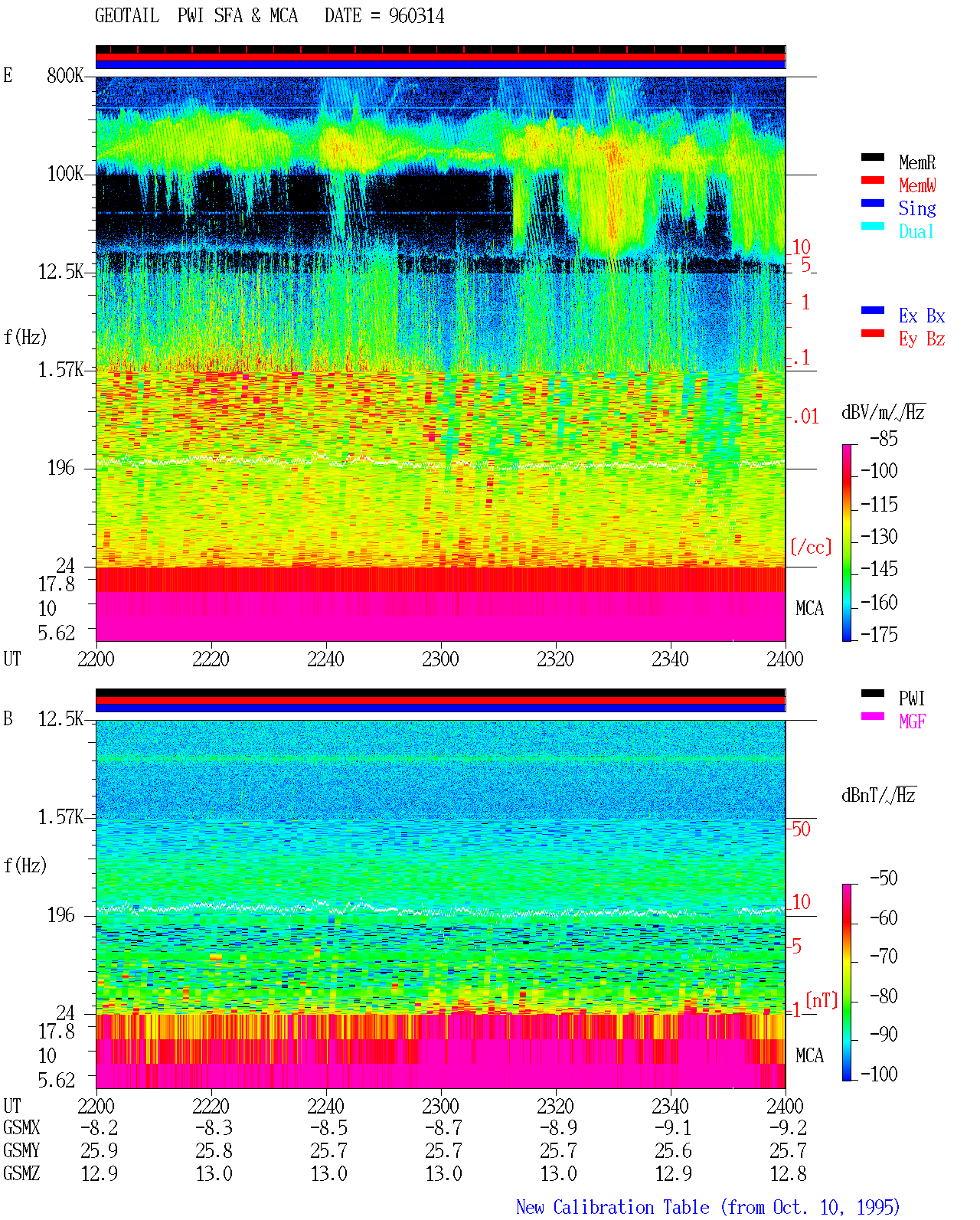This screenshot has width=980, height=1220.
Task: Click the red '.01' density scale label
Action: click(805, 417)
